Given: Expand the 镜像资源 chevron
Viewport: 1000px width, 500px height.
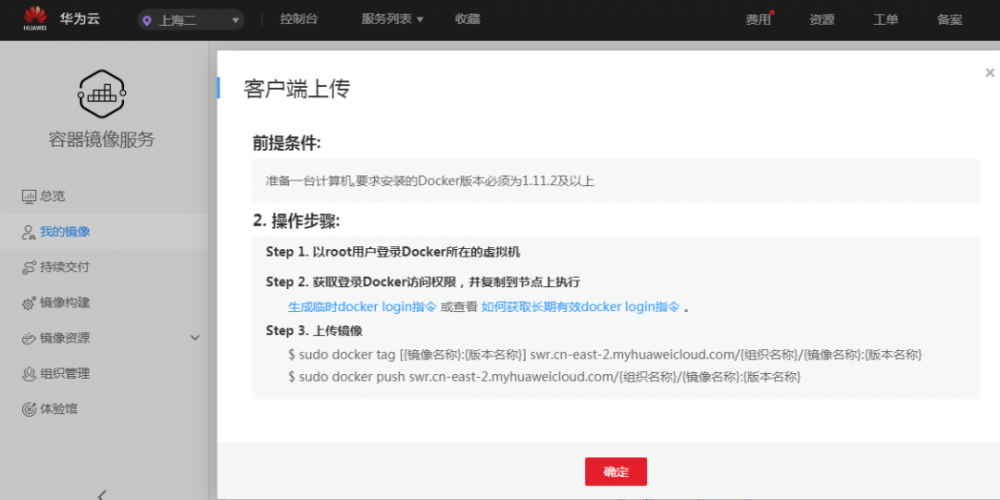Looking at the screenshot, I should point(195,338).
